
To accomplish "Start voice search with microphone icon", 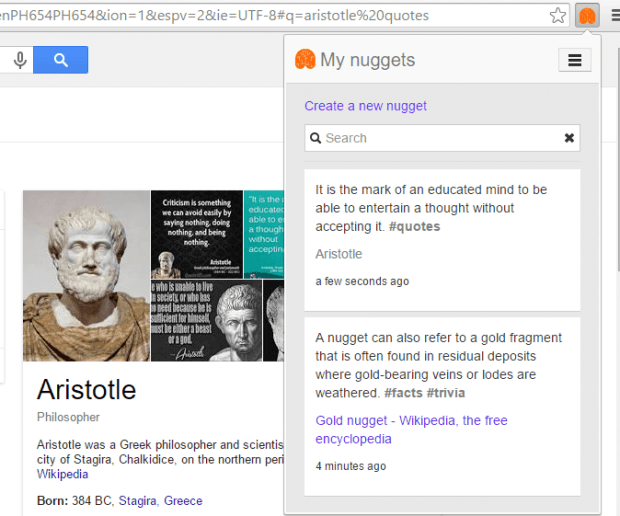I will tap(20, 60).
